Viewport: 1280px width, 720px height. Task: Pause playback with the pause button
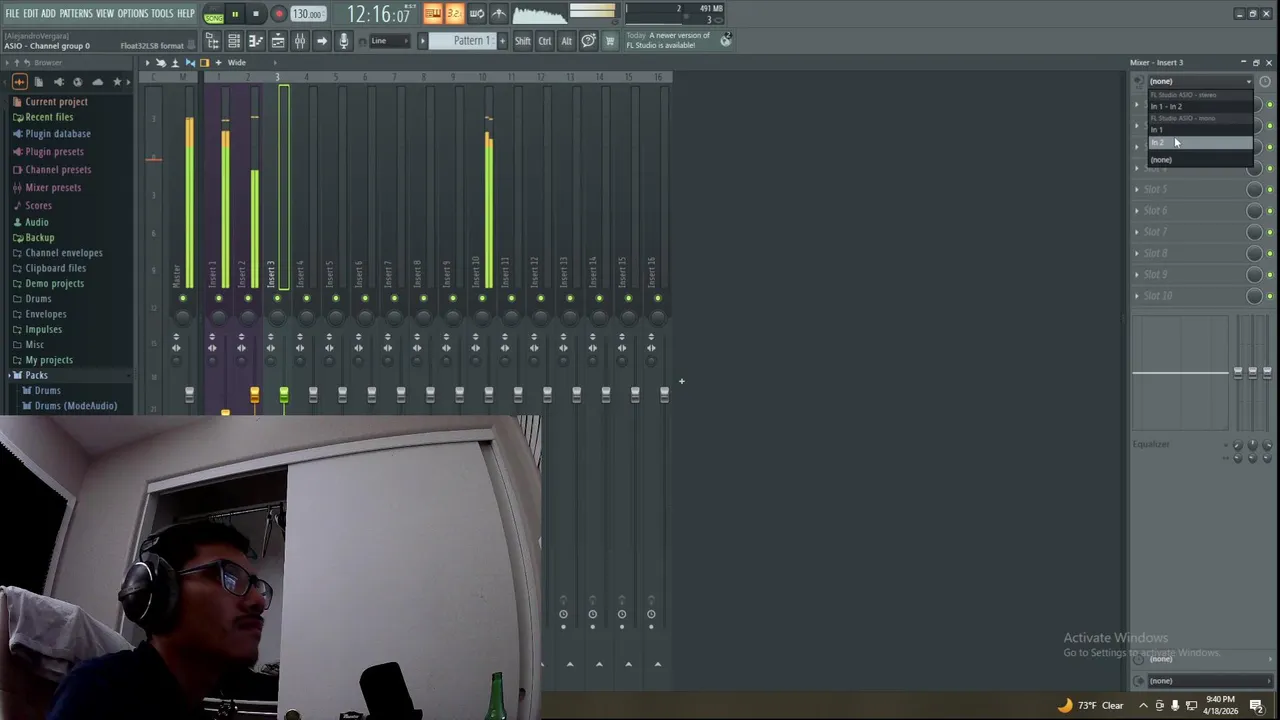[x=235, y=14]
